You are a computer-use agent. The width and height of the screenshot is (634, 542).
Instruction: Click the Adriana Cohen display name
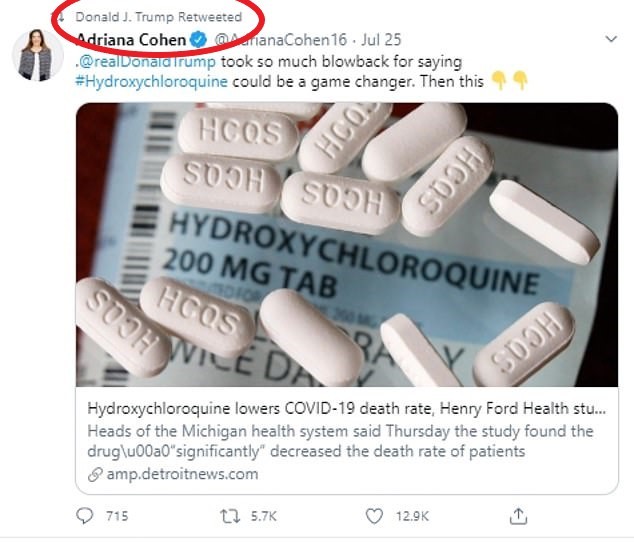pos(131,40)
